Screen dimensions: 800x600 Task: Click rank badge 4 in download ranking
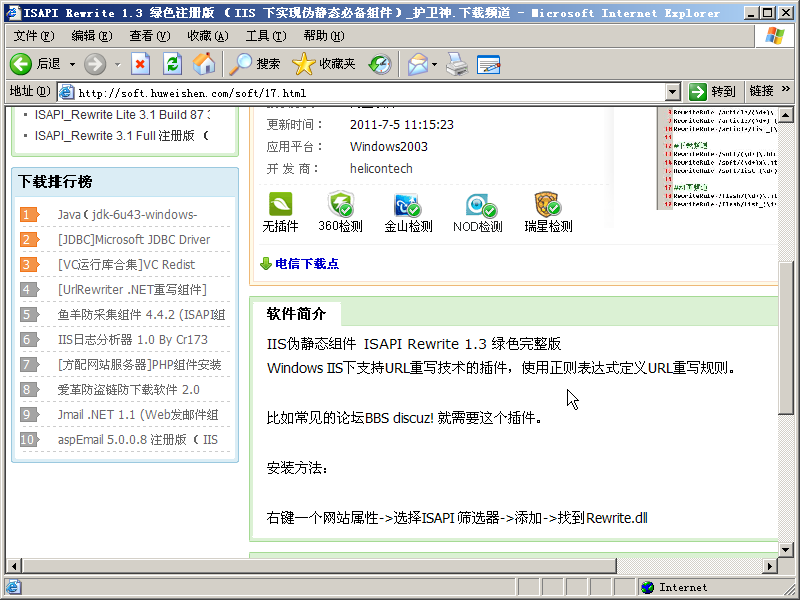pos(29,290)
